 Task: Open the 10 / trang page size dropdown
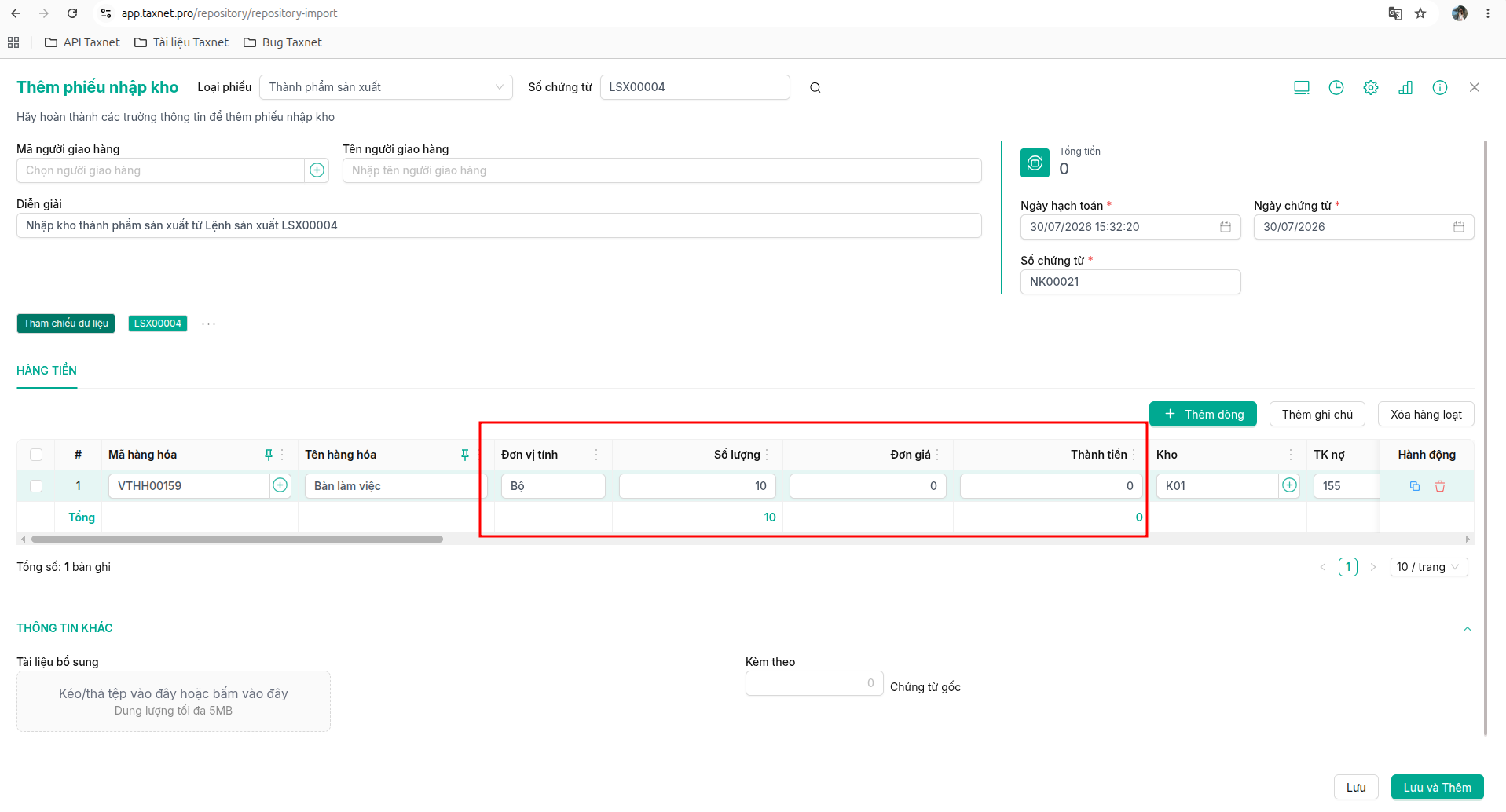coord(1428,567)
